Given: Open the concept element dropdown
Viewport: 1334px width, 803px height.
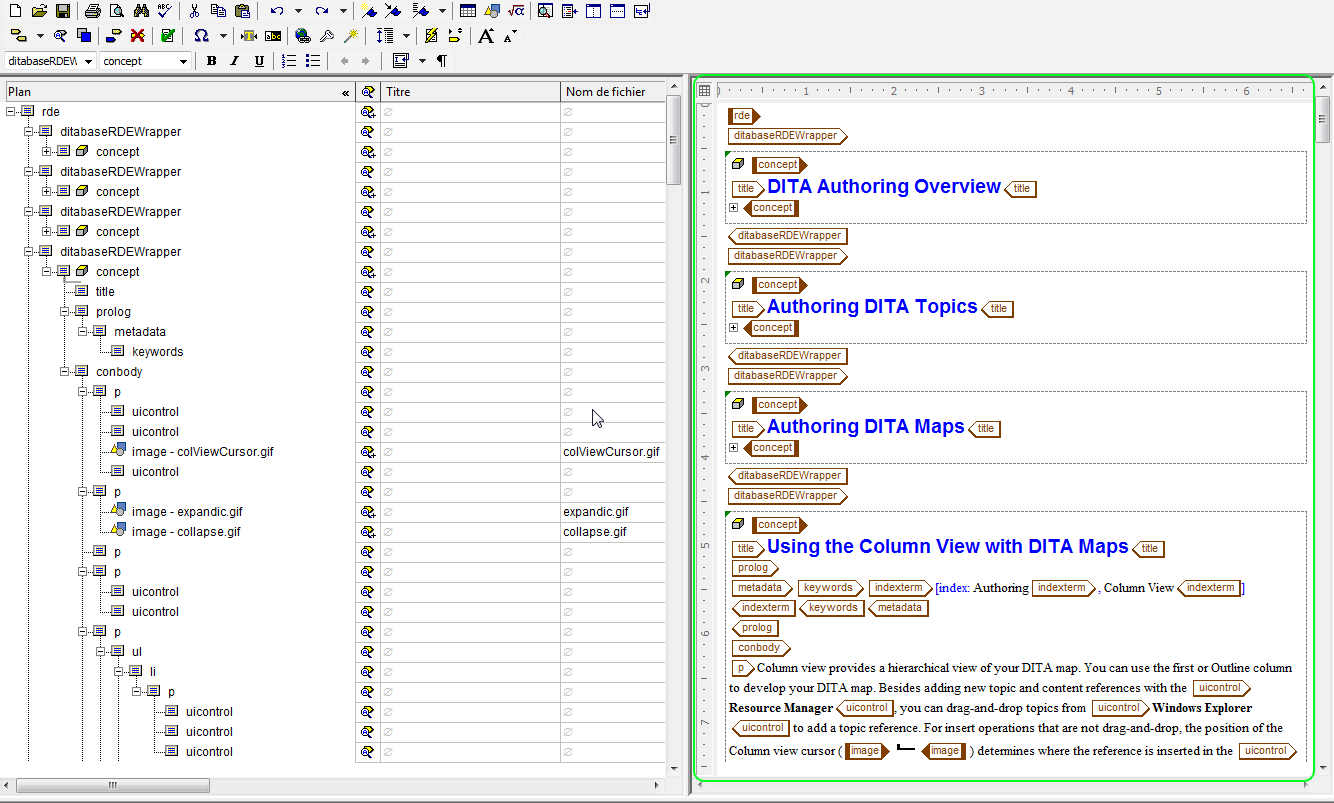Looking at the screenshot, I should click(x=183, y=61).
